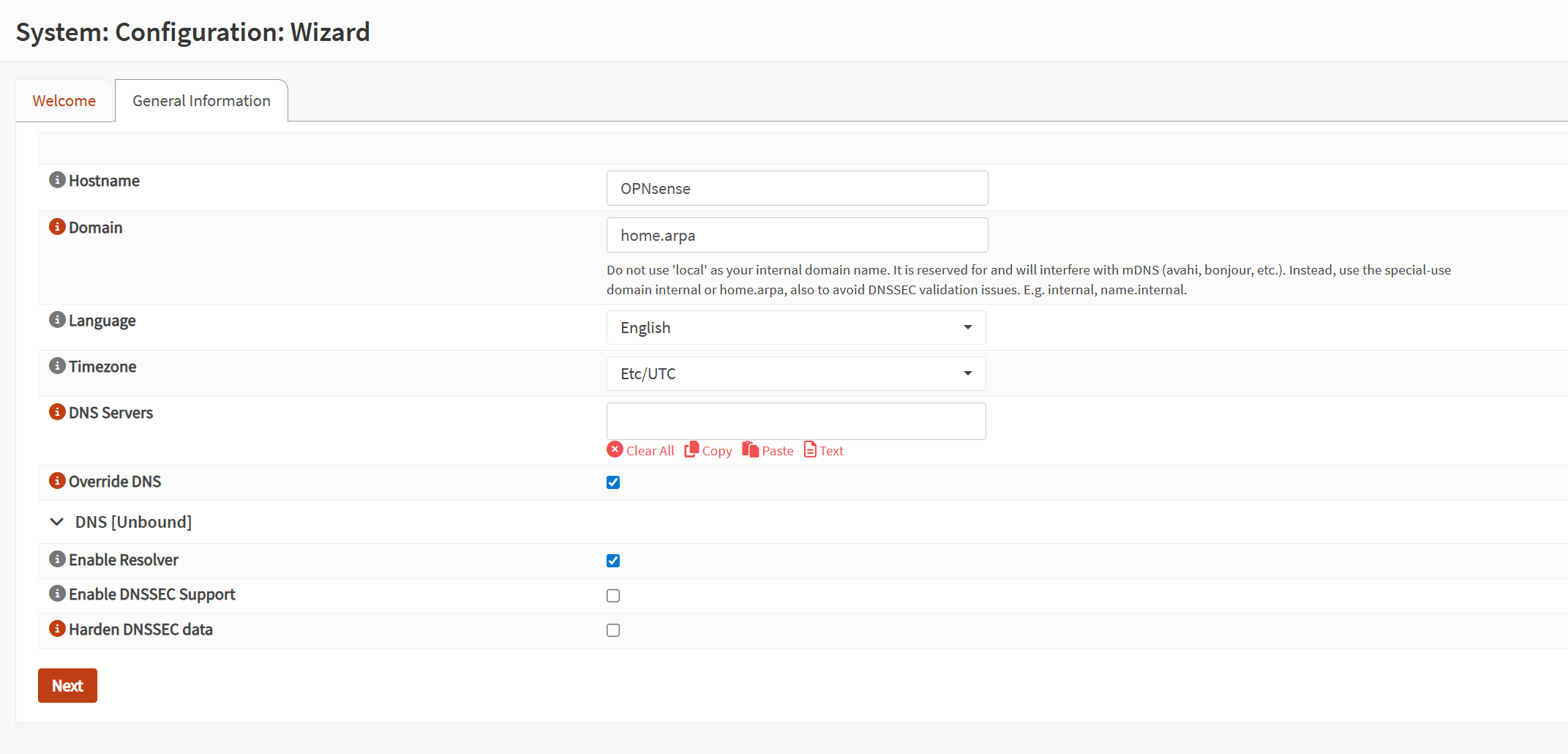Image resolution: width=1568 pixels, height=754 pixels.
Task: Uncheck the Override DNS checkbox
Action: tap(613, 482)
